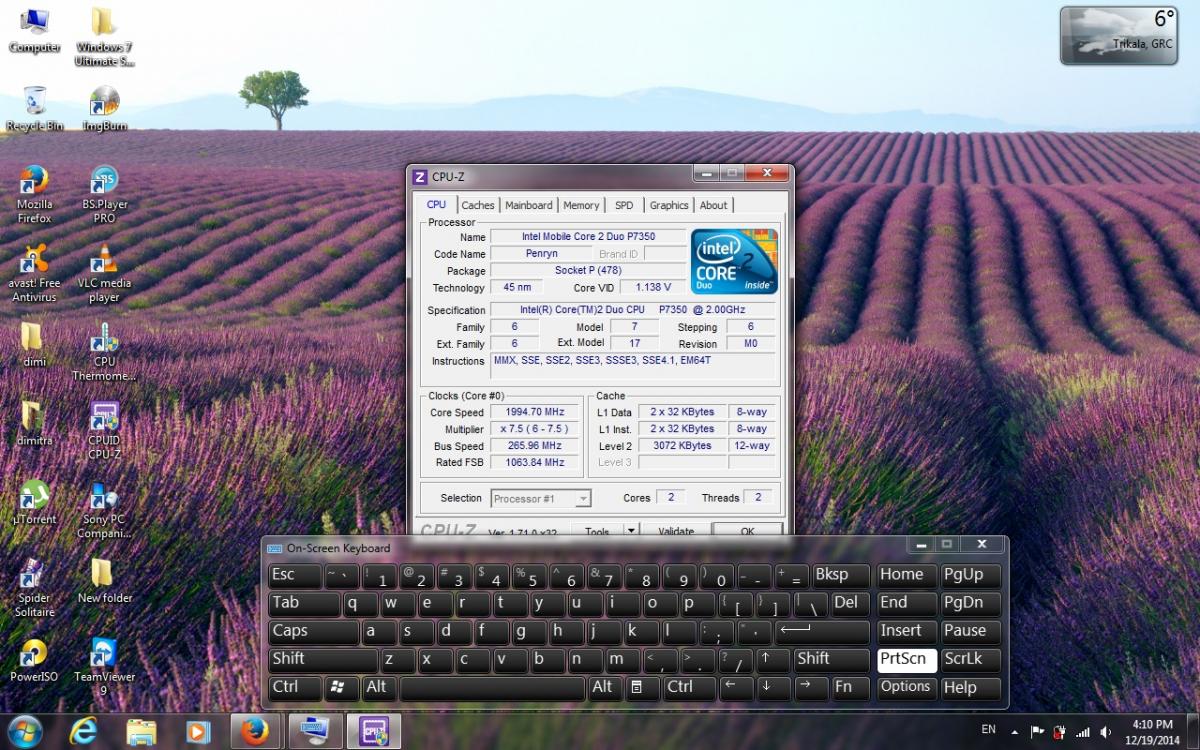The width and height of the screenshot is (1200, 750).
Task: Click the Package value 'Socket P (478)'
Action: (x=588, y=271)
